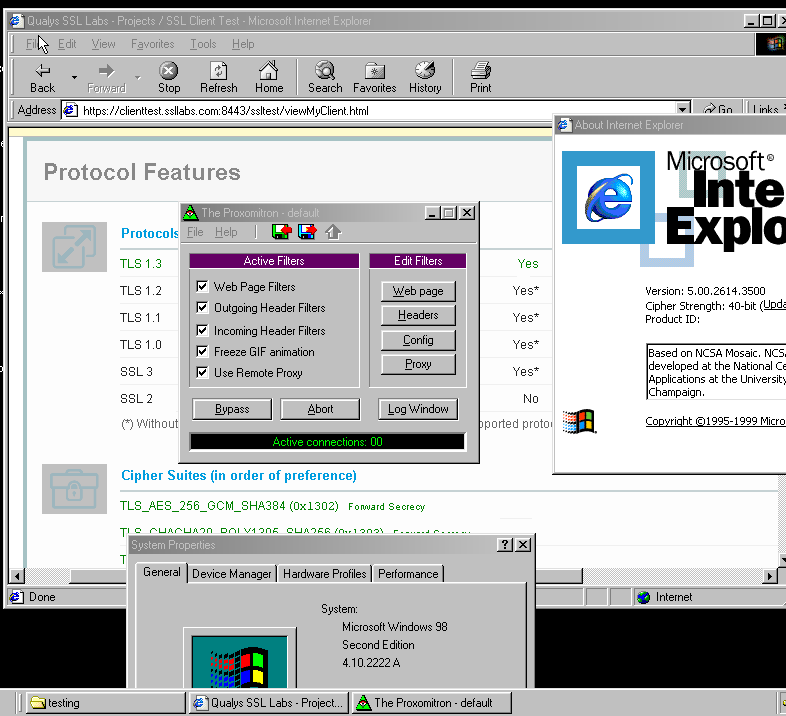Click the Protocols heading link

point(150,233)
